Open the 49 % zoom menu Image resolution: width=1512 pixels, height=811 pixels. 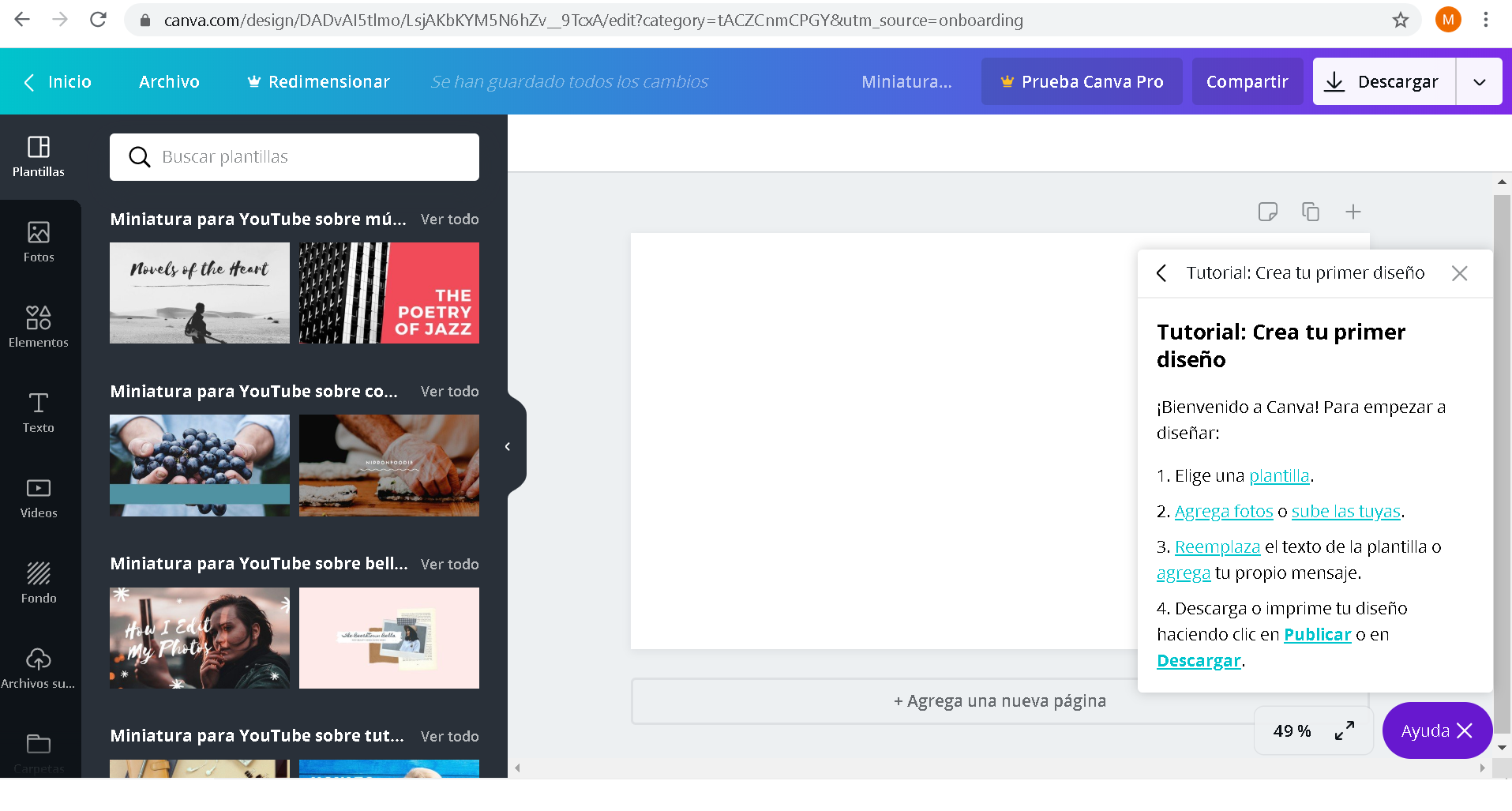pyautogui.click(x=1292, y=731)
